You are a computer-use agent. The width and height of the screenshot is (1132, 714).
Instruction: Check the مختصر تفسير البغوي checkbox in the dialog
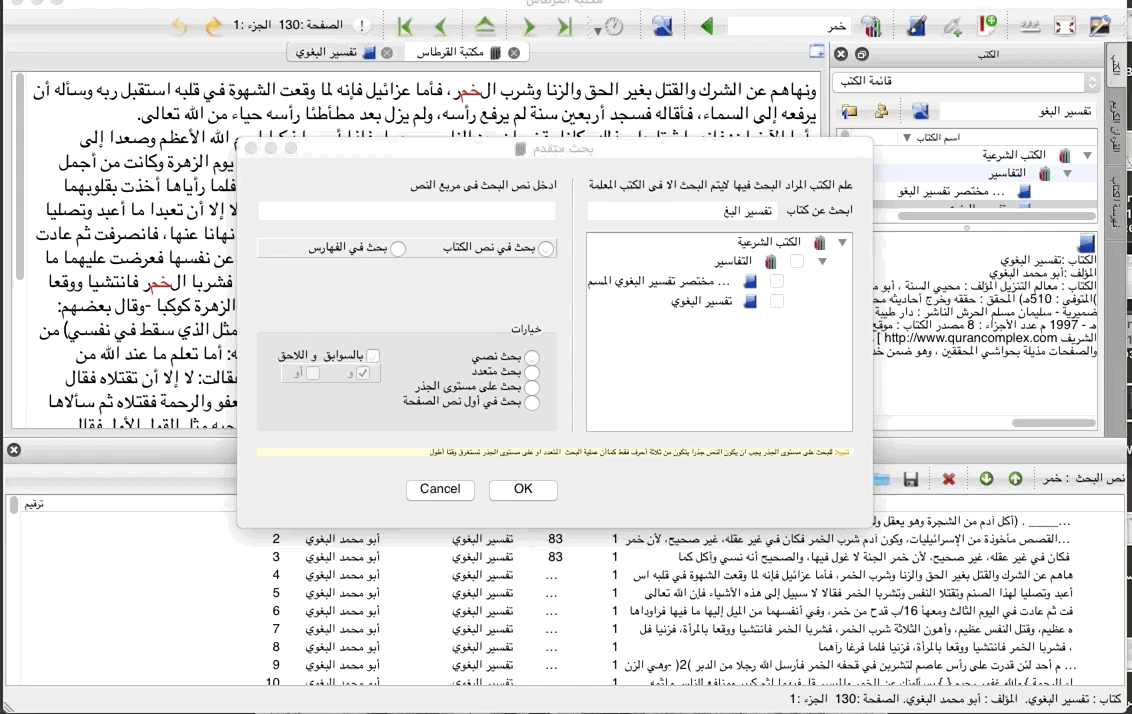(776, 281)
